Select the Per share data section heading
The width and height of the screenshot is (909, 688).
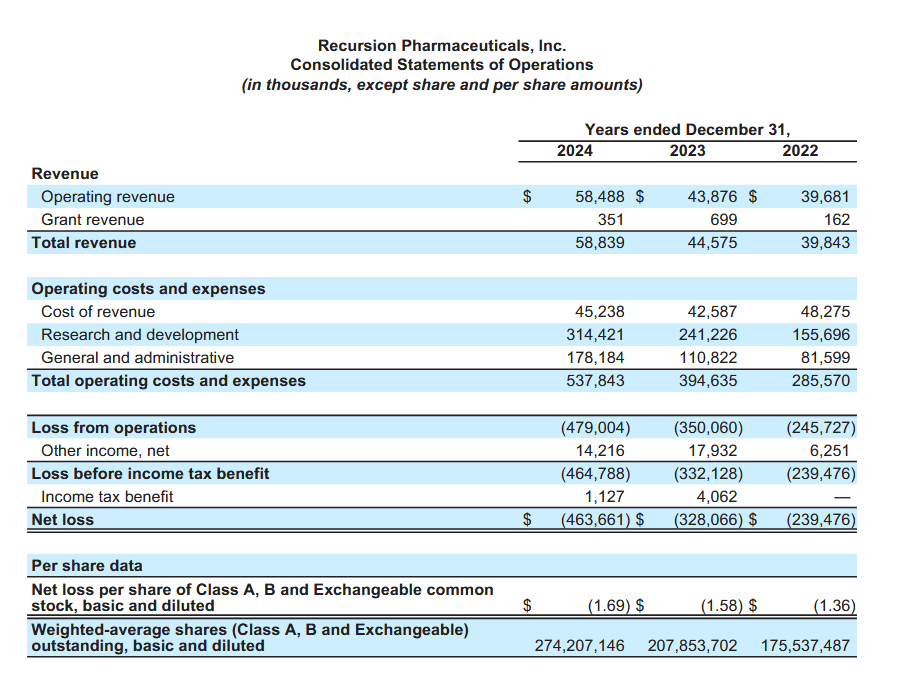(87, 566)
